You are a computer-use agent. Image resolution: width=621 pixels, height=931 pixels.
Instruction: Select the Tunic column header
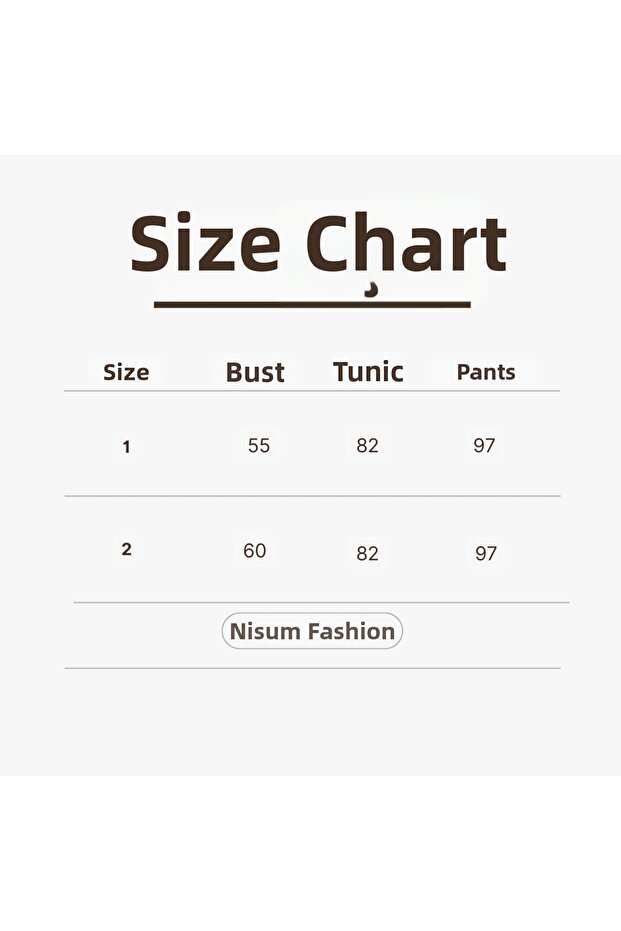click(x=368, y=372)
